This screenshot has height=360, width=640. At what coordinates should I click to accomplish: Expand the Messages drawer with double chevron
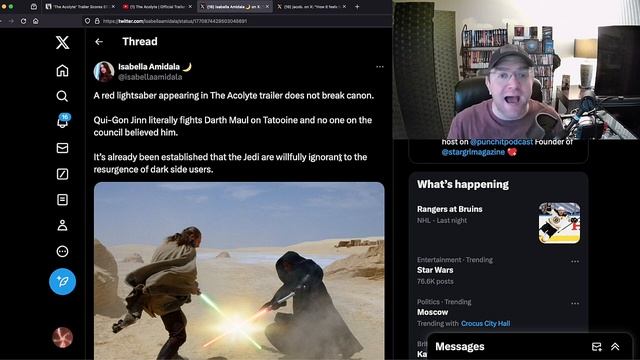click(x=615, y=347)
